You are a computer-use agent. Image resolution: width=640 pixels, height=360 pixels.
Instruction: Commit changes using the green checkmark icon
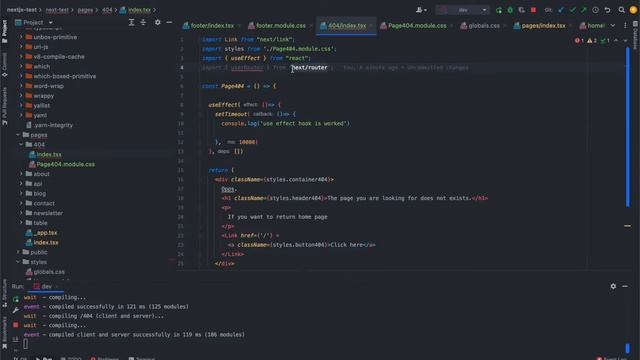click(x=572, y=10)
